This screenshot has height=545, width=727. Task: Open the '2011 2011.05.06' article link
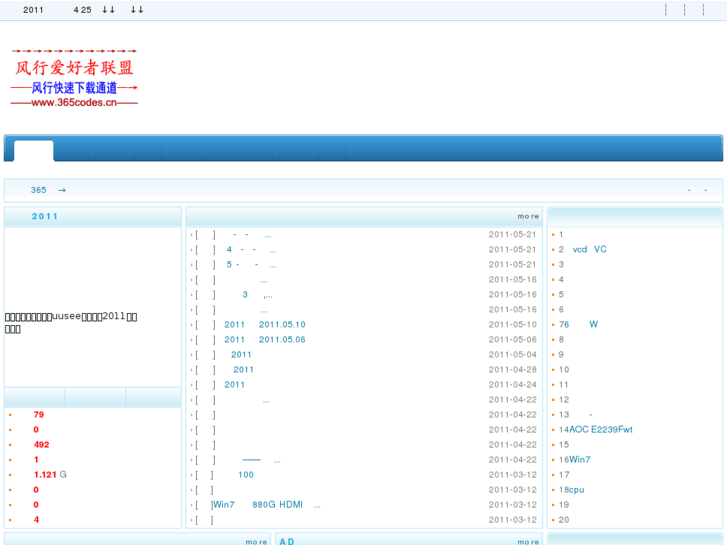pos(265,340)
